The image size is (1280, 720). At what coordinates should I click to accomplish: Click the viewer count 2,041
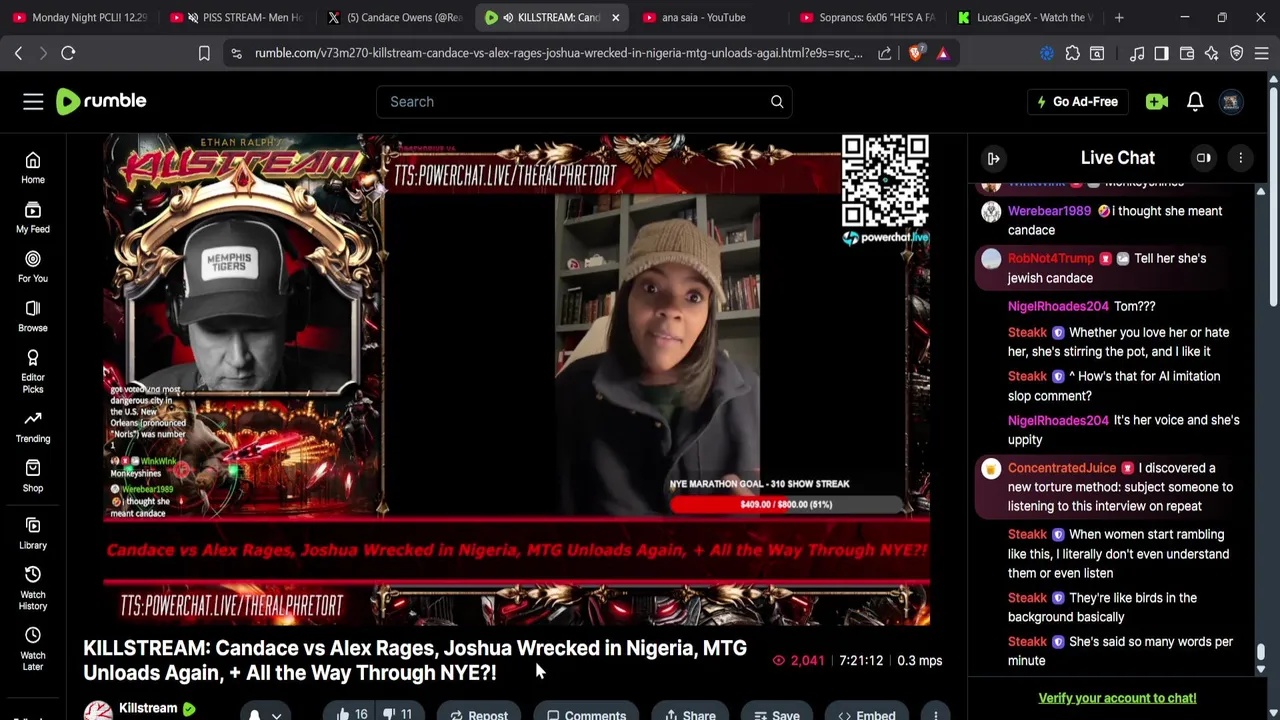(798, 660)
